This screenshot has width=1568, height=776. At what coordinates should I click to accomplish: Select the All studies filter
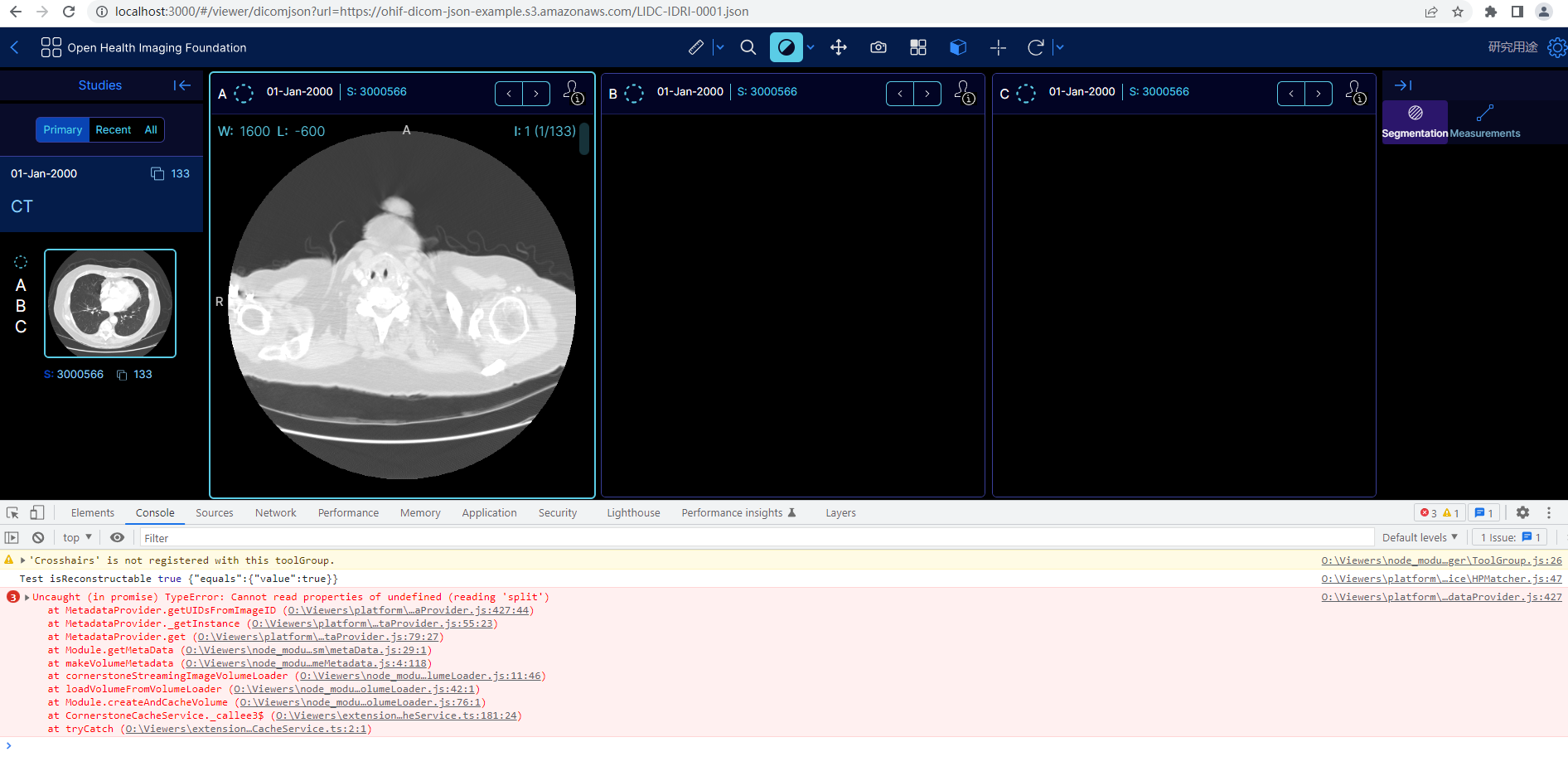pos(150,129)
